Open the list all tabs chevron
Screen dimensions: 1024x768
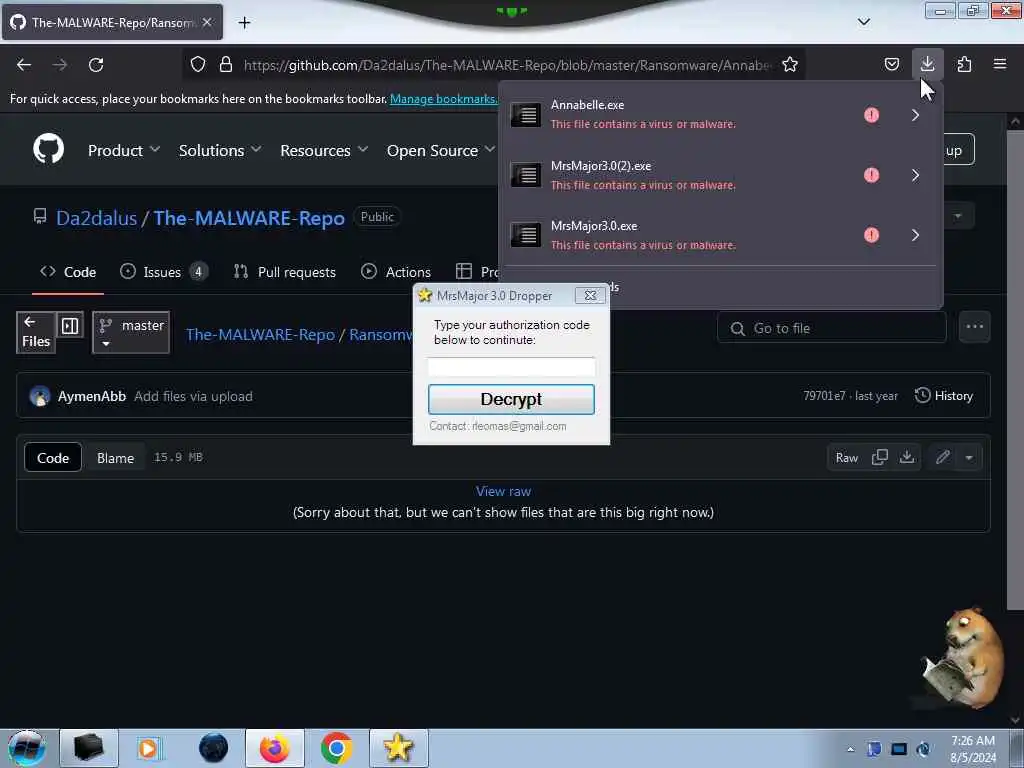click(863, 22)
